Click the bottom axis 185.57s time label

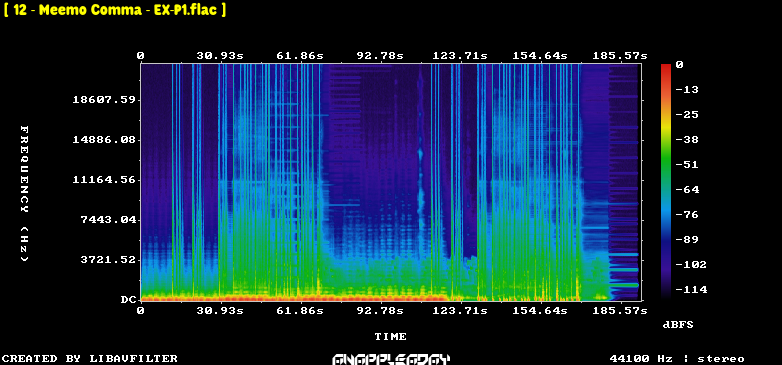click(x=620, y=311)
